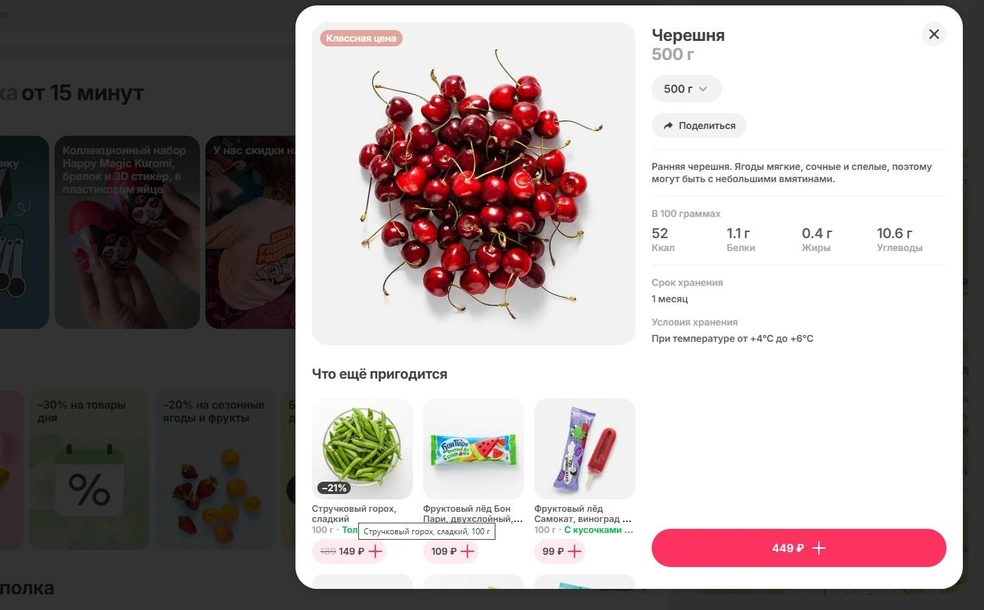Add Фруктовый лёд Бон Пари plus icon
Screen dimensions: 984x610
pos(468,551)
